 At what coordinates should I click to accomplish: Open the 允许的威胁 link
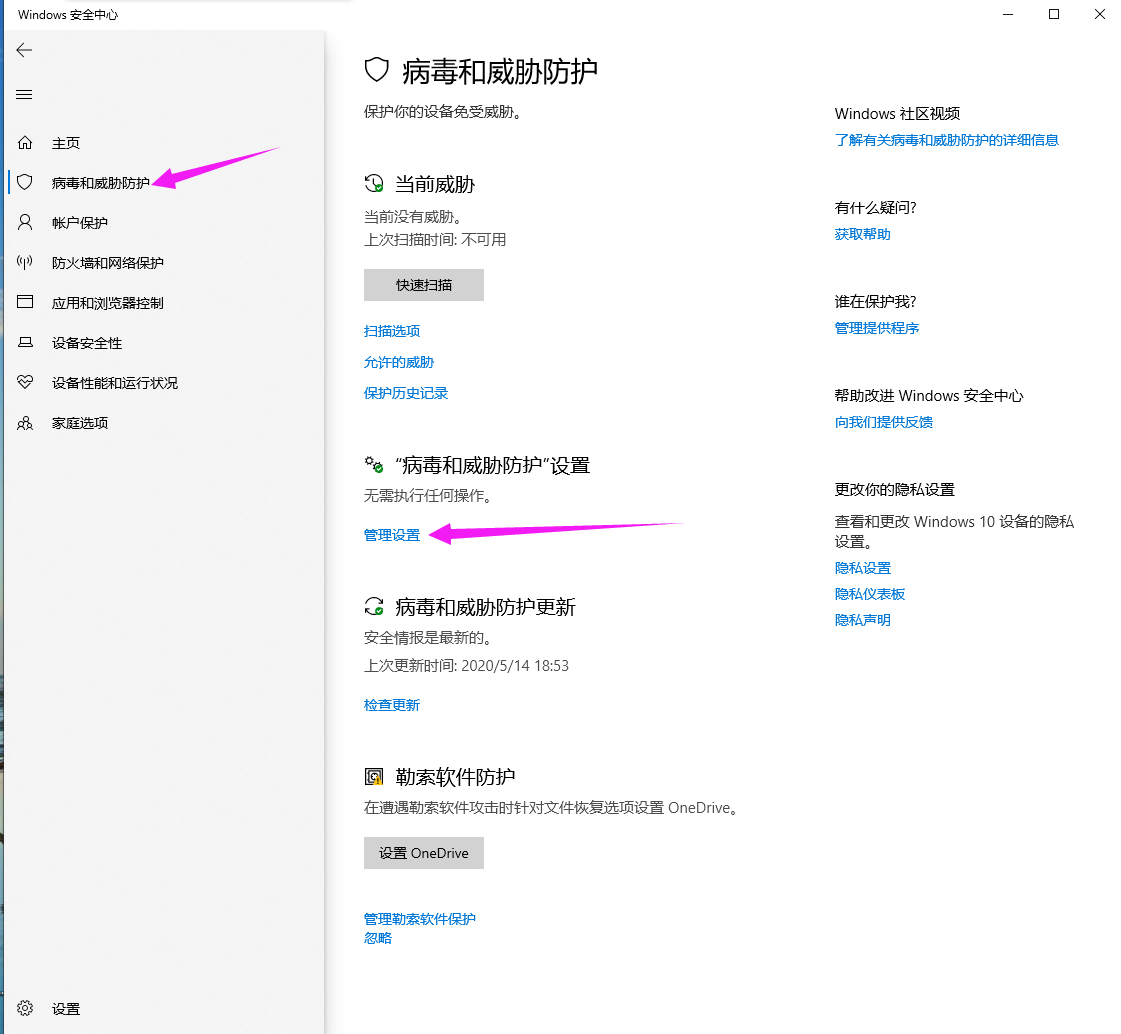click(399, 363)
